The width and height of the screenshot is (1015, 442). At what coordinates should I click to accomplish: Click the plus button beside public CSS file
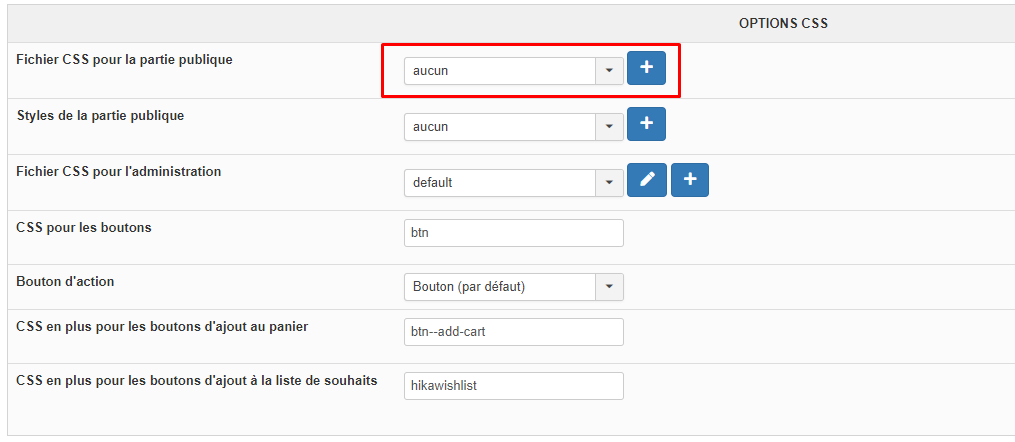(x=646, y=68)
